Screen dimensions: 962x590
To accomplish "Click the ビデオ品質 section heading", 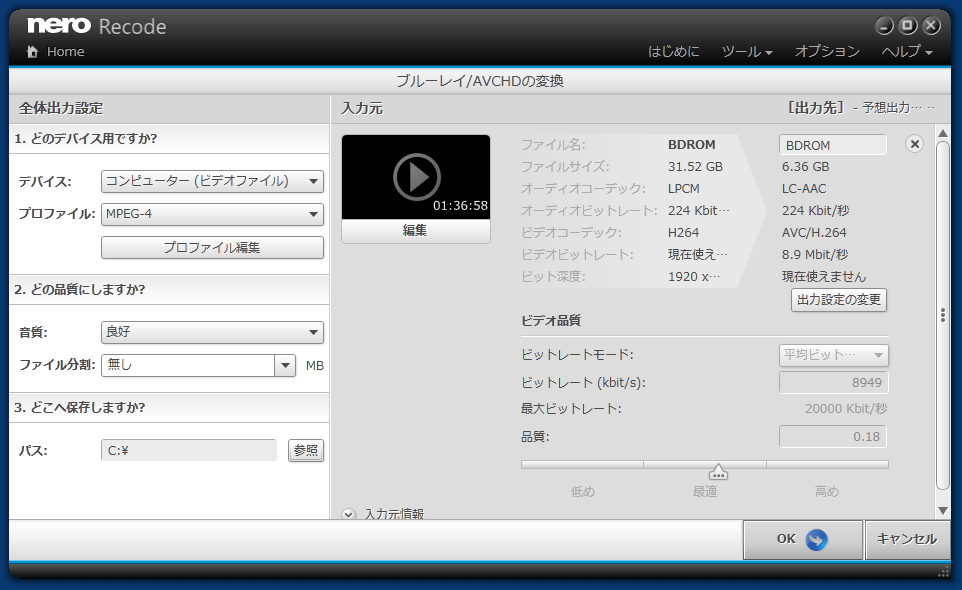I will click(550, 321).
